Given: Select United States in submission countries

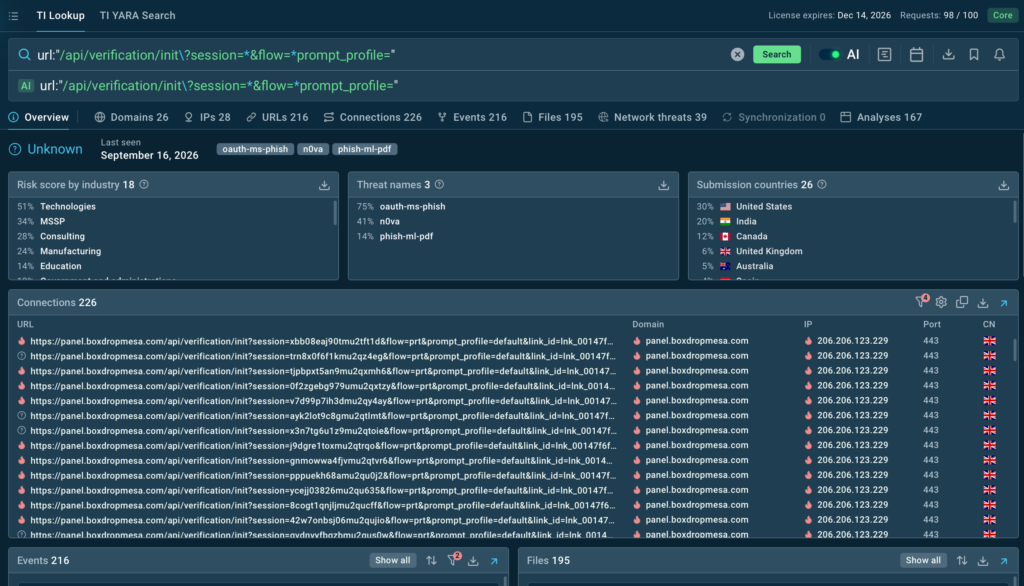Looking at the screenshot, I should (764, 206).
